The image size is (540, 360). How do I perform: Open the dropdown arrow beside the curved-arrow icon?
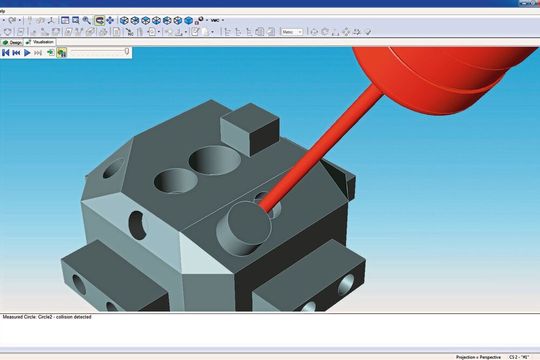(x=20, y=20)
